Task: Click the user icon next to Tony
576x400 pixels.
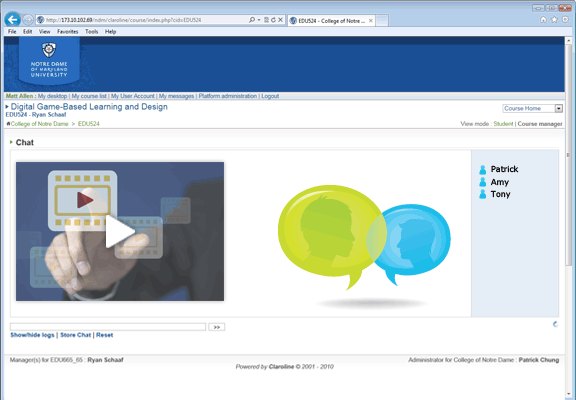Action: [x=483, y=194]
